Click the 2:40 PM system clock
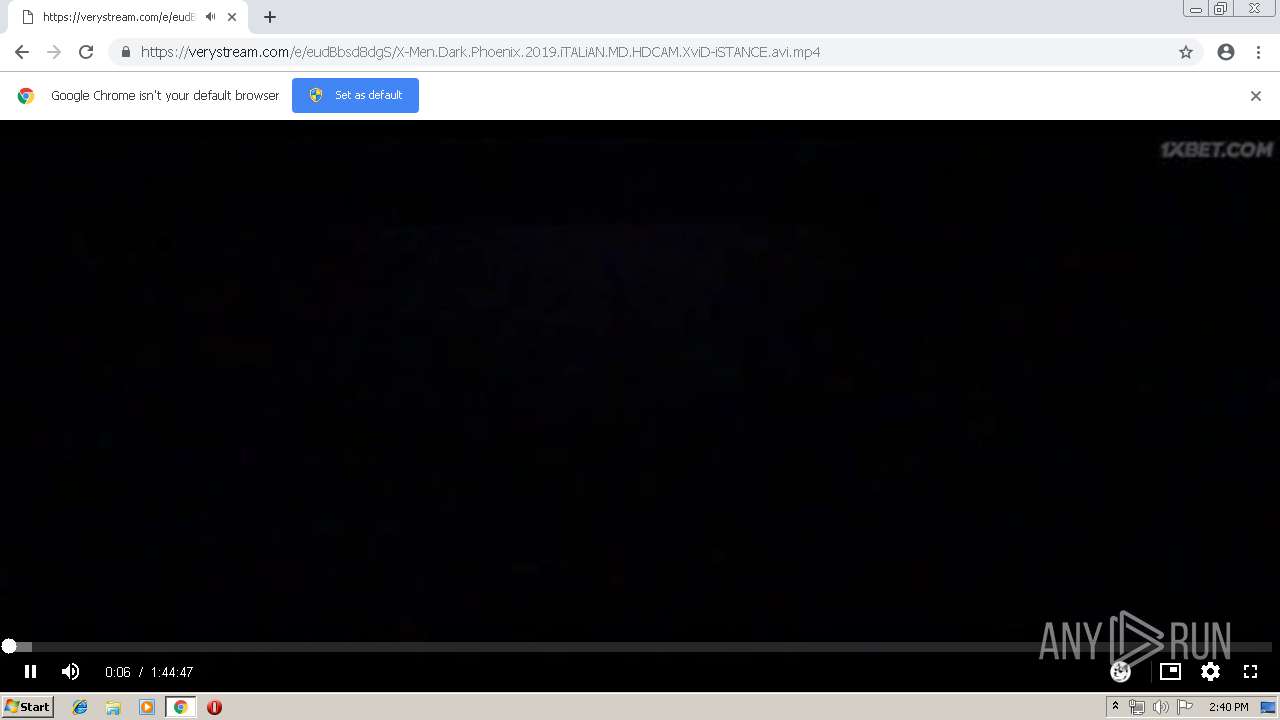 coord(1228,707)
